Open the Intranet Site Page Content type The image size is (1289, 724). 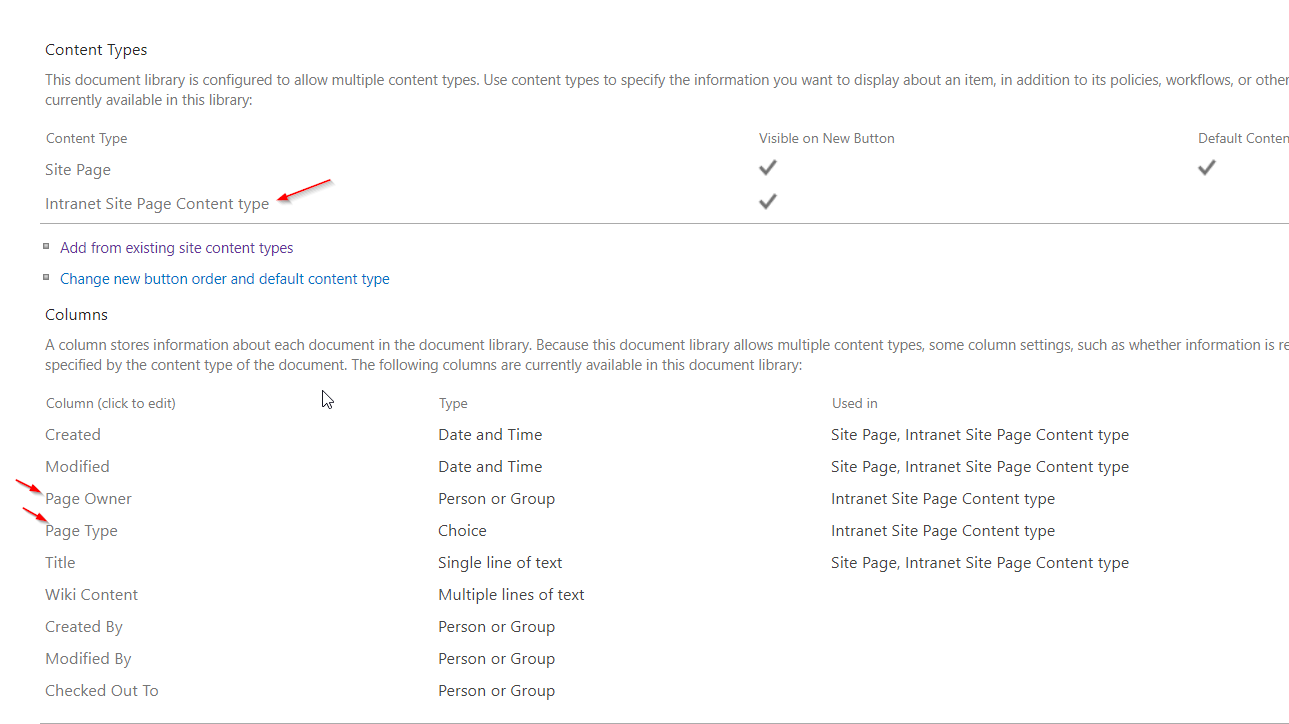coord(157,204)
